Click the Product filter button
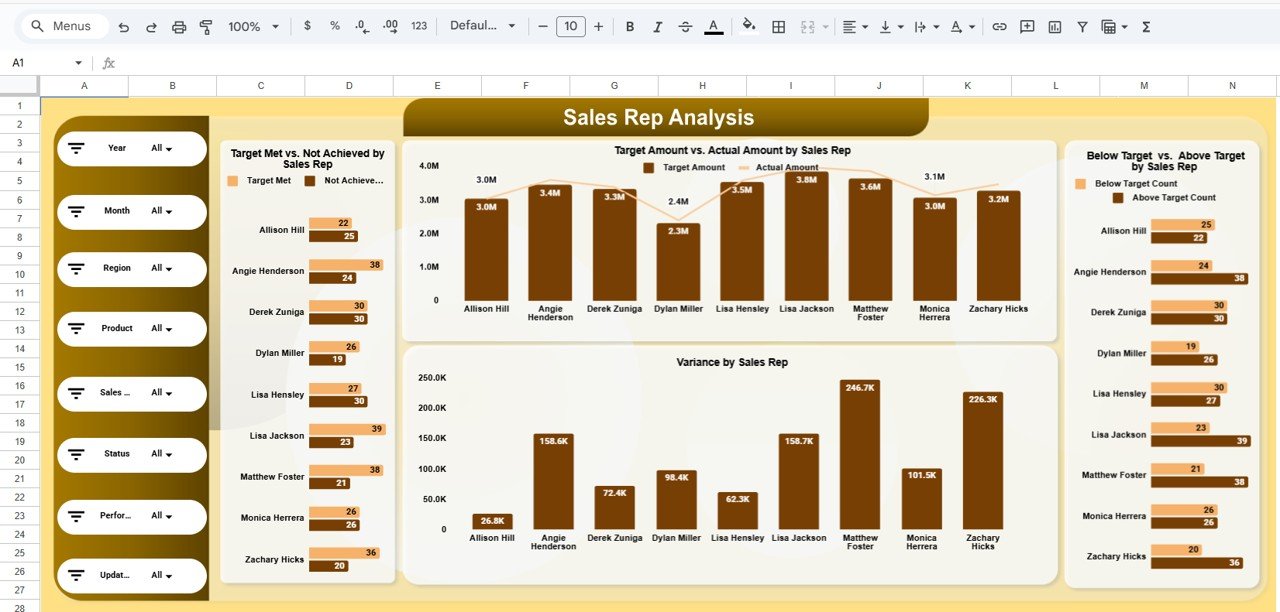 pyautogui.click(x=131, y=328)
